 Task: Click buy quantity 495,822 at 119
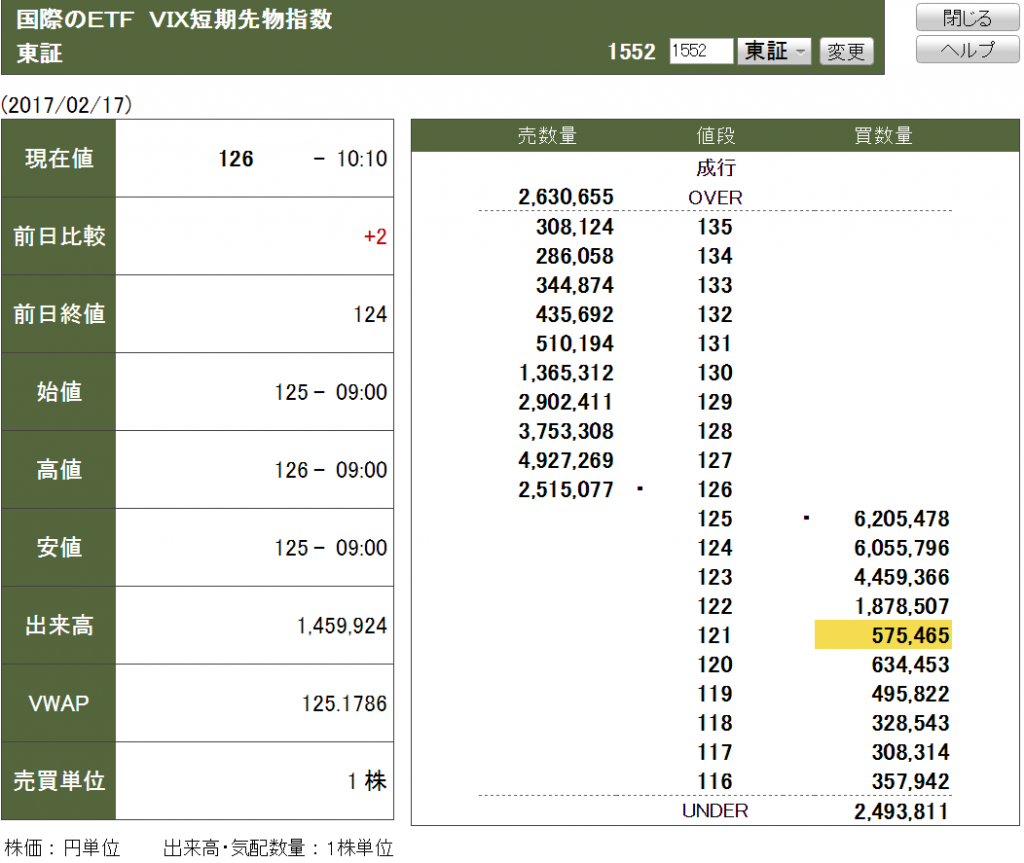(x=910, y=694)
